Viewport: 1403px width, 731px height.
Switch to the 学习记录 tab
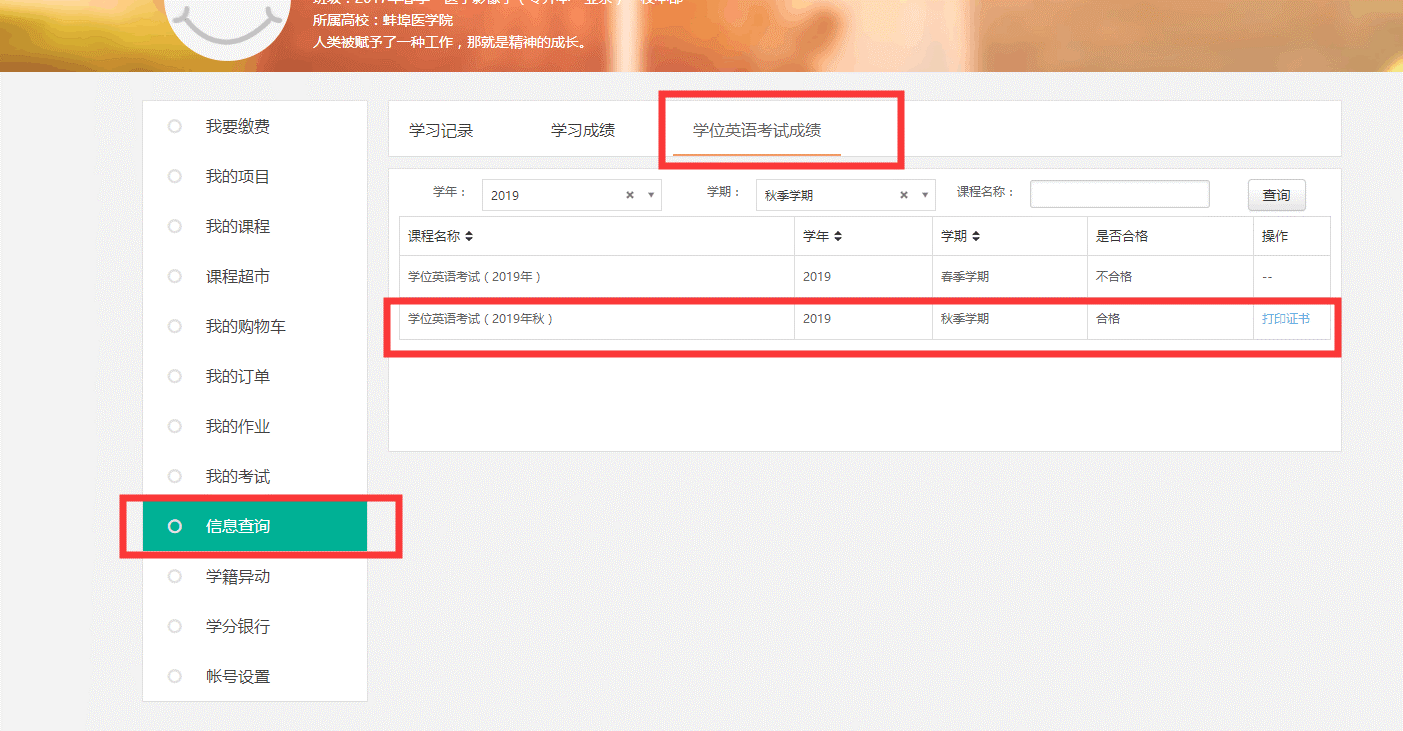click(440, 128)
